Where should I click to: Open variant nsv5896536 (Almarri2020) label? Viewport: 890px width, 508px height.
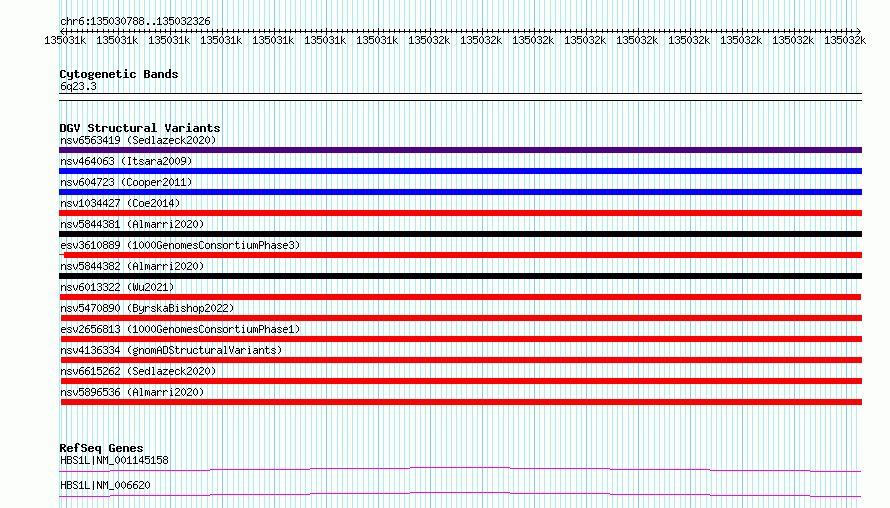132,392
